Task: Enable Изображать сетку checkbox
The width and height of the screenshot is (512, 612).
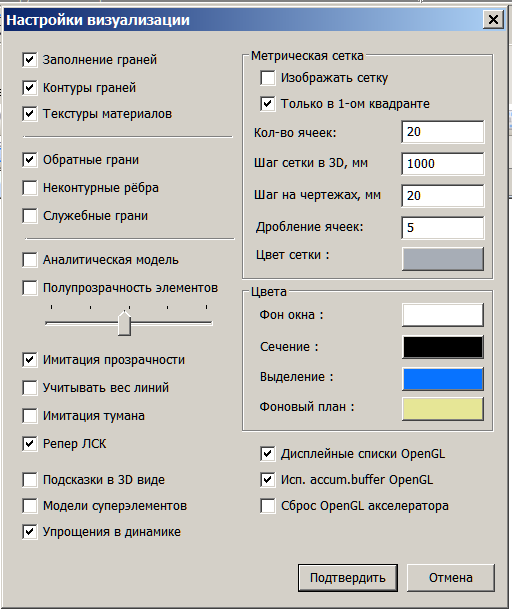Action: (268, 78)
